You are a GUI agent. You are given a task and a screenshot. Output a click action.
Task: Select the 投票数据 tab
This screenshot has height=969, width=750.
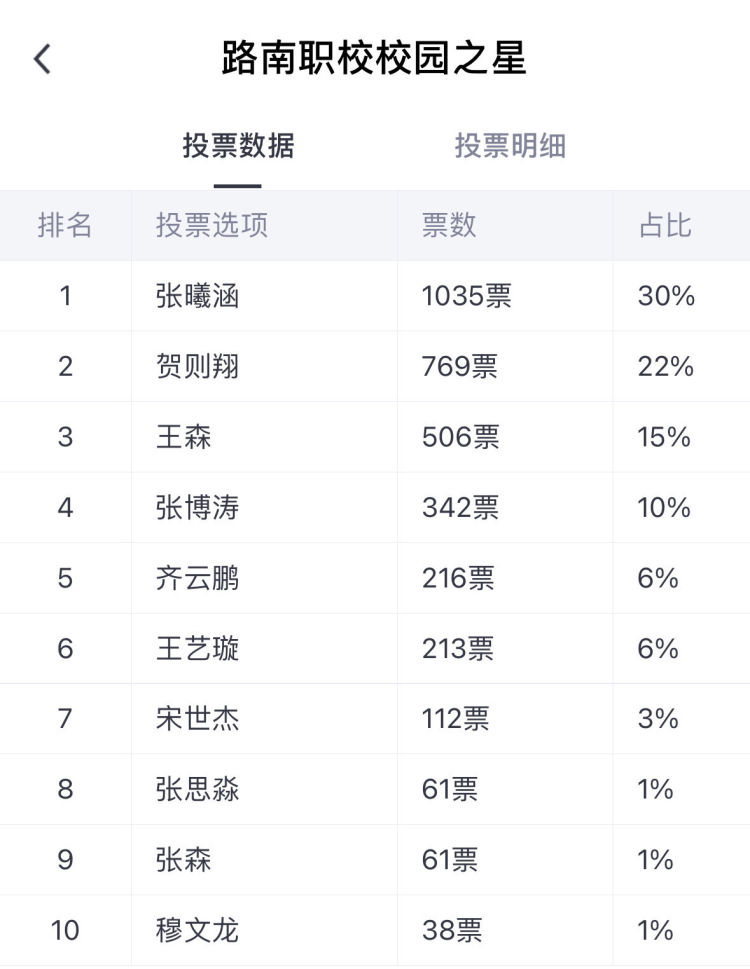click(x=238, y=146)
